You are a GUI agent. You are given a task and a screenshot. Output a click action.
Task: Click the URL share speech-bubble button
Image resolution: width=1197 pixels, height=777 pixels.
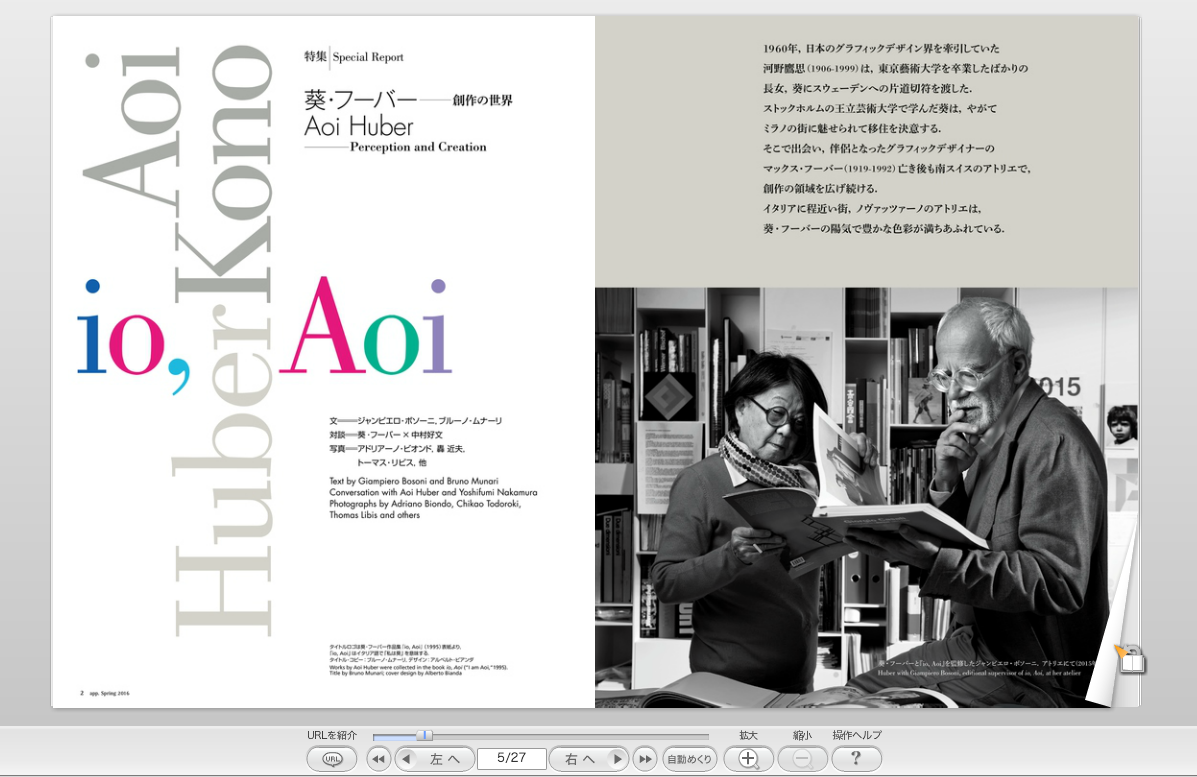[332, 759]
